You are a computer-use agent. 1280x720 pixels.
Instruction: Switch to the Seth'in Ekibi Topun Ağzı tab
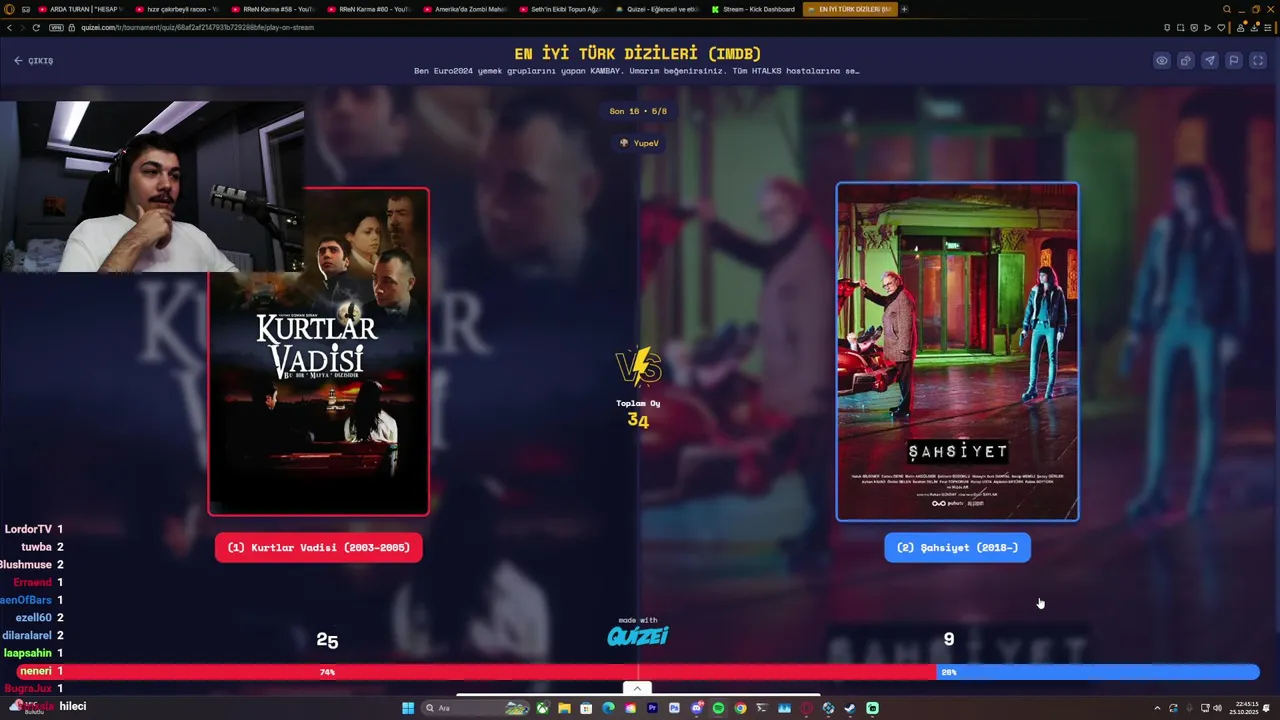pos(562,9)
